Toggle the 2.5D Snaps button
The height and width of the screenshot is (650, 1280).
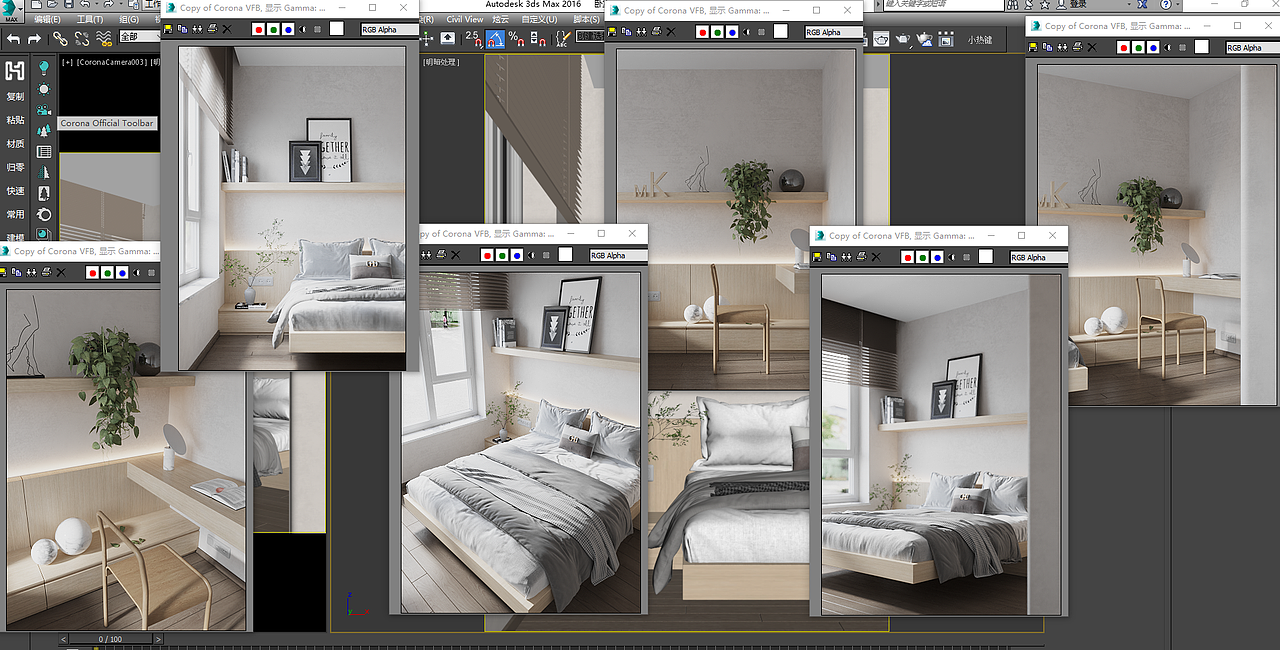pyautogui.click(x=472, y=39)
